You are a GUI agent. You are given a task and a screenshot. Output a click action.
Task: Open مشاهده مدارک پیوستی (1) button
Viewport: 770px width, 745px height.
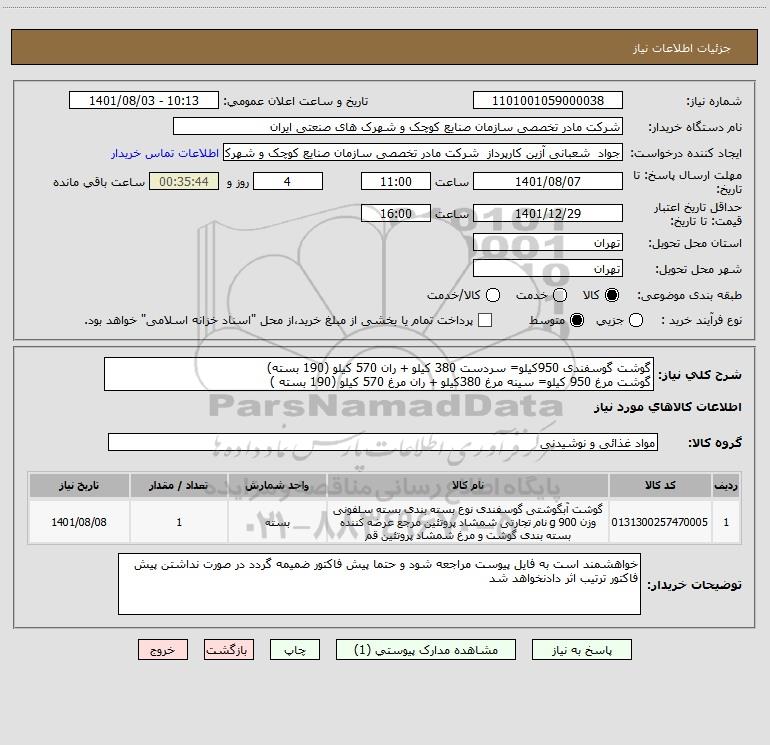point(426,650)
